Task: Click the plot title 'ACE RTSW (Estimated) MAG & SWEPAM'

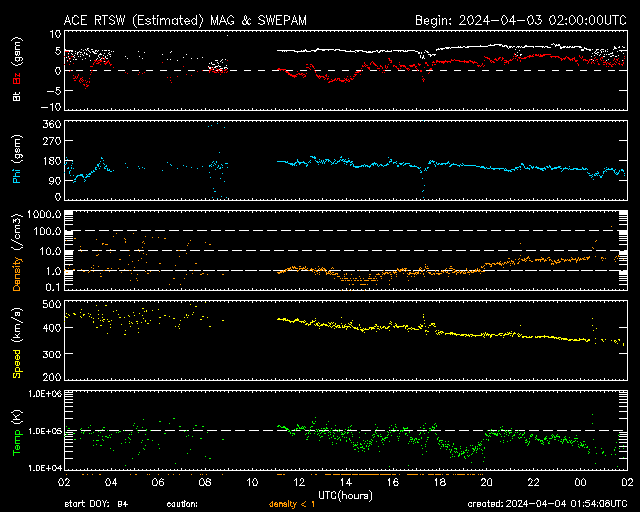Action: 185,20
